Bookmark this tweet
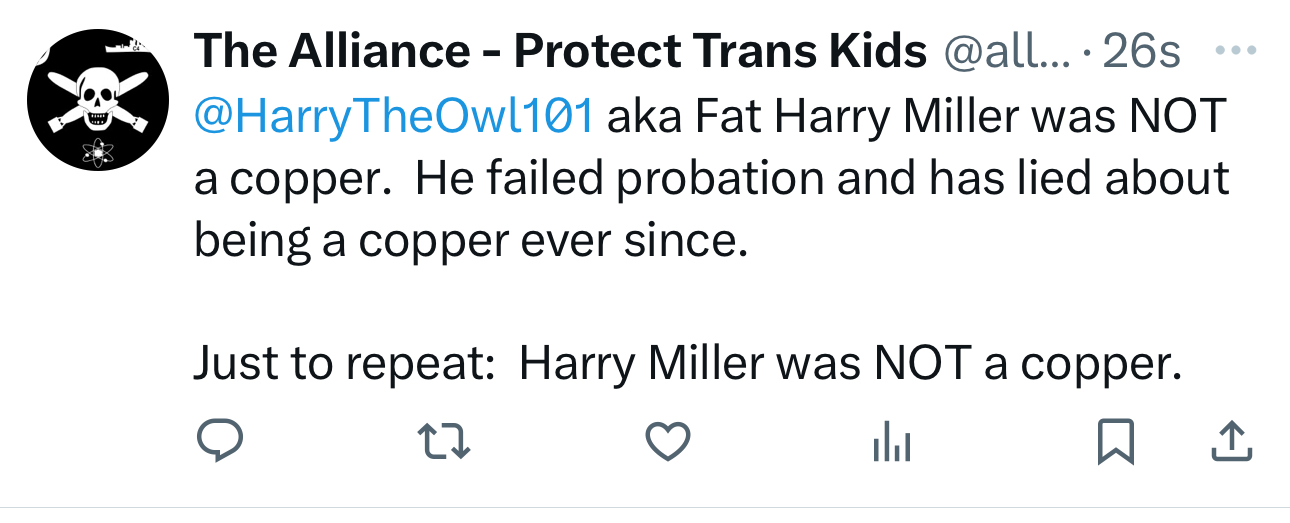1290x523 pixels. click(x=1116, y=442)
